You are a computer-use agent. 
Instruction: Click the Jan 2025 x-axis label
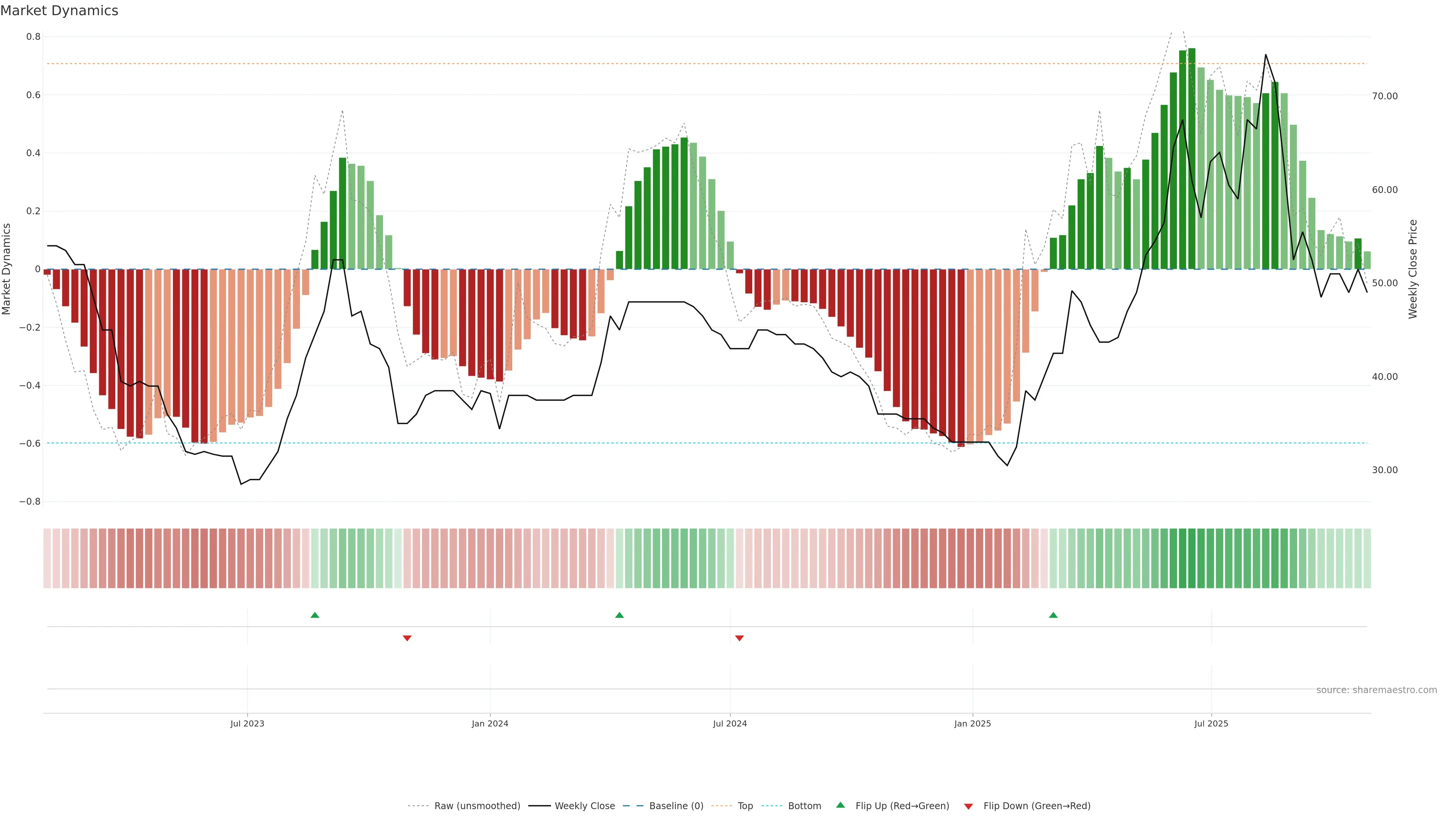(972, 723)
